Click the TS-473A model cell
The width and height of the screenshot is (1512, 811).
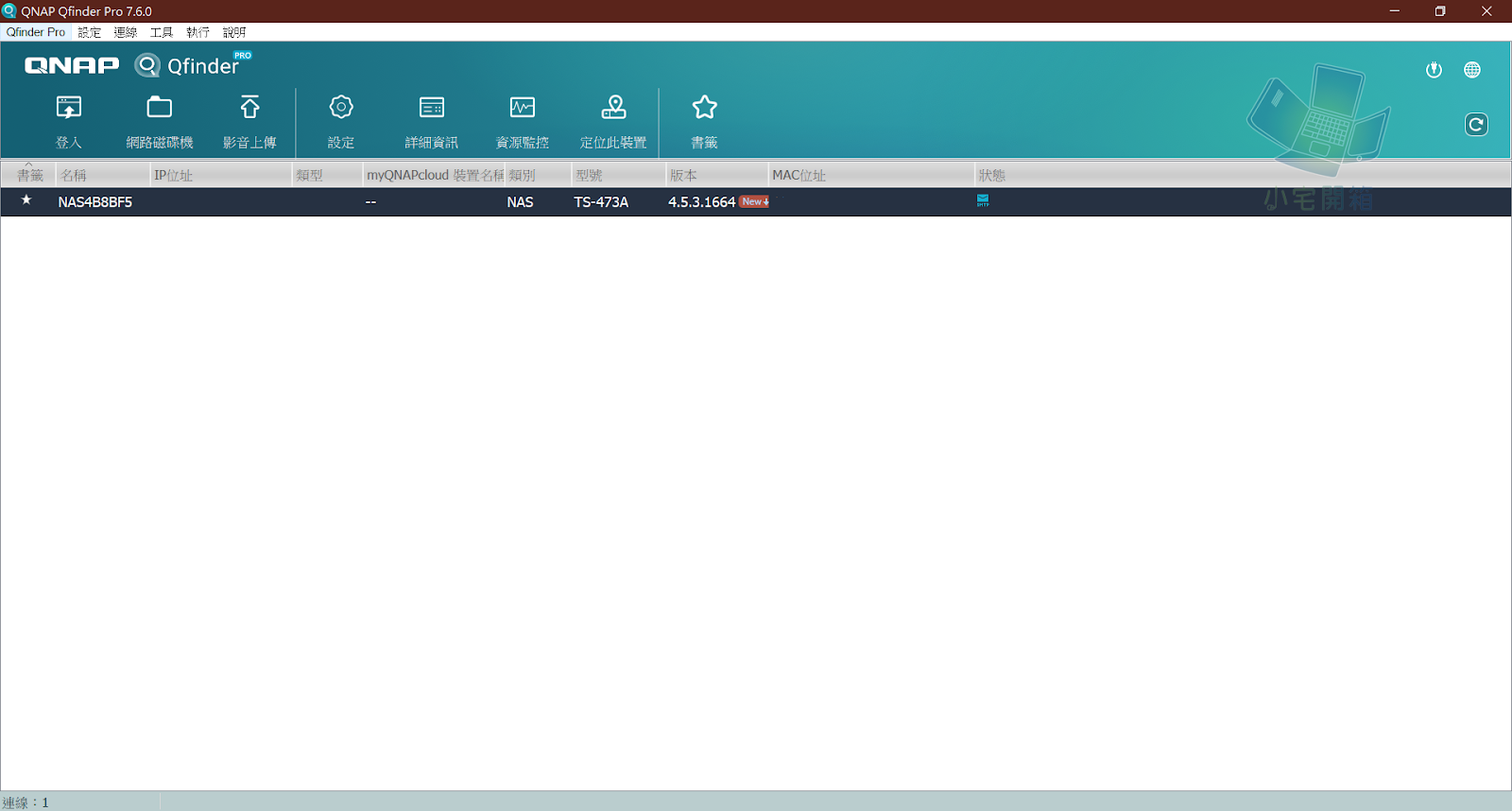[x=601, y=202]
